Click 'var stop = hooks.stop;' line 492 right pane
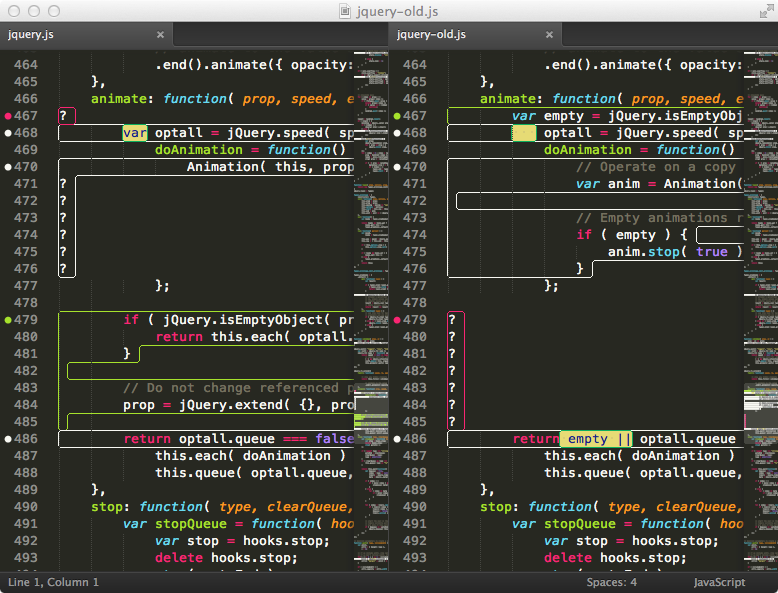Image resolution: width=778 pixels, height=593 pixels. tap(631, 541)
